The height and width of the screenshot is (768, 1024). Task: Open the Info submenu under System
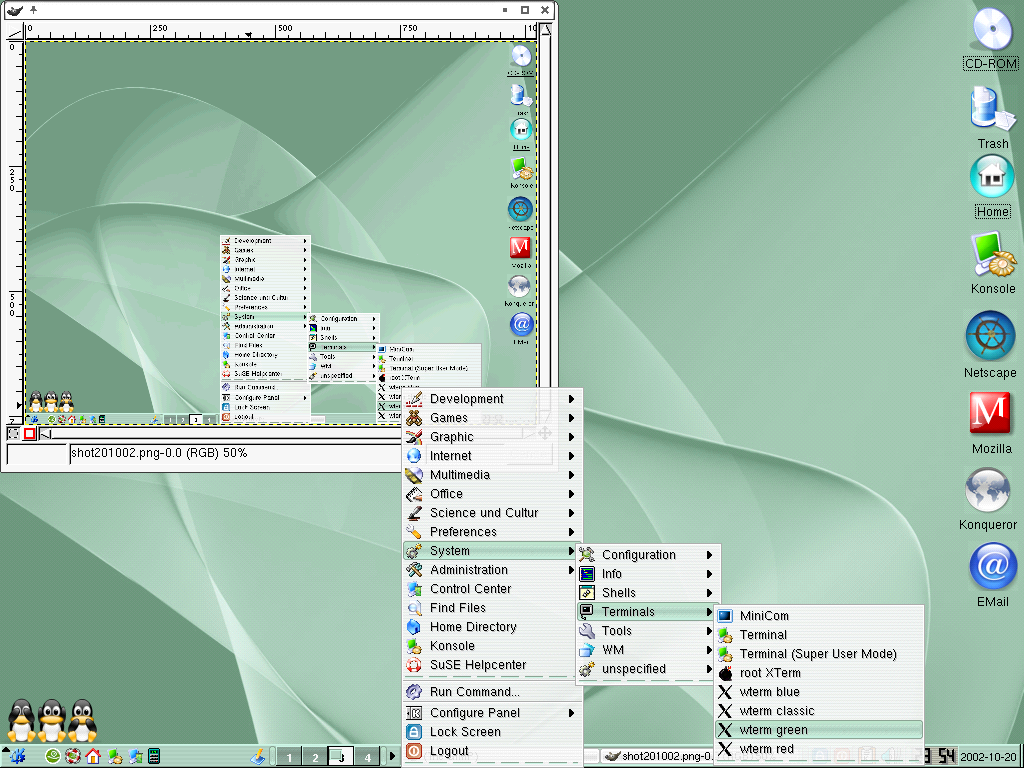point(647,573)
